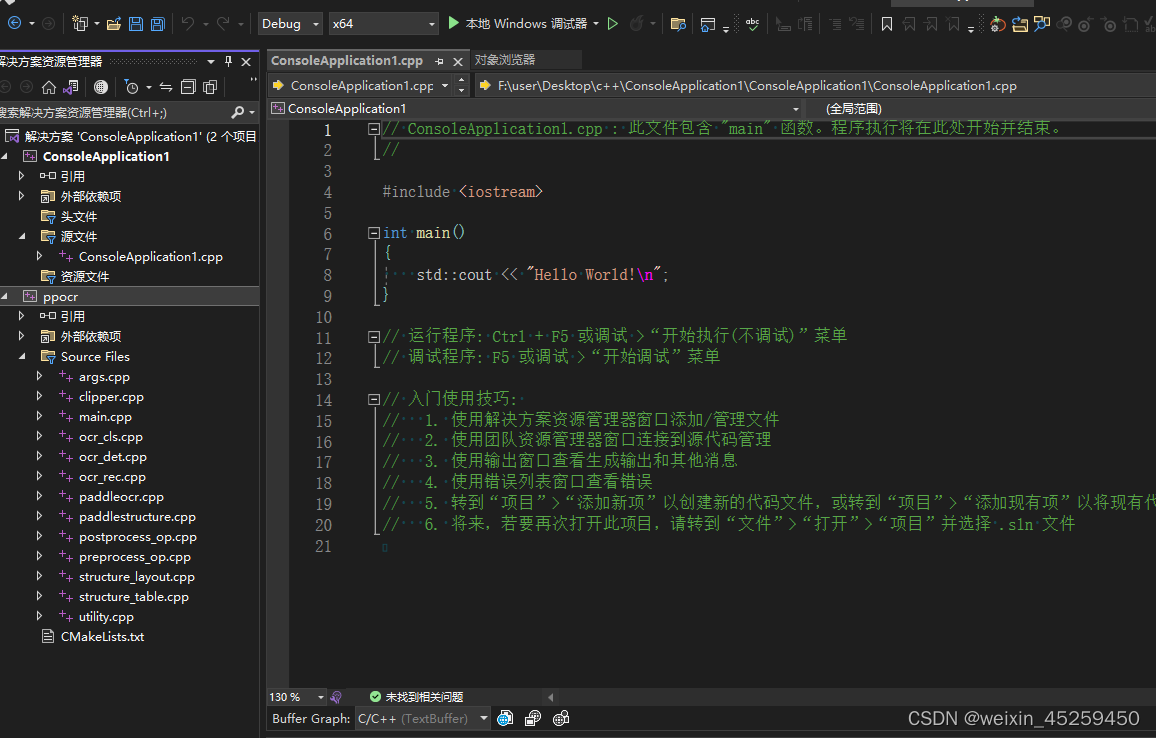The image size is (1156, 738).
Task: Click the Undo icon in the toolbar
Action: (187, 22)
